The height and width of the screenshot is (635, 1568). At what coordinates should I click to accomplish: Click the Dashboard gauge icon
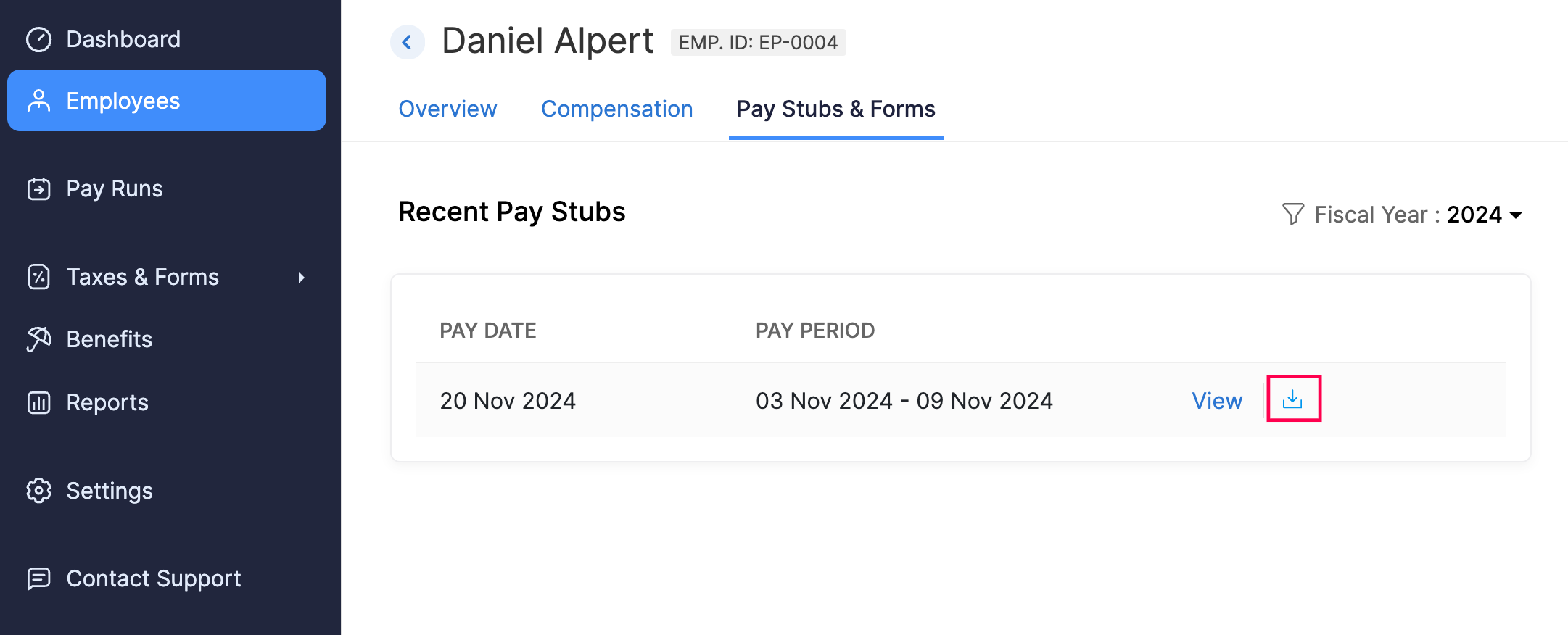(39, 39)
